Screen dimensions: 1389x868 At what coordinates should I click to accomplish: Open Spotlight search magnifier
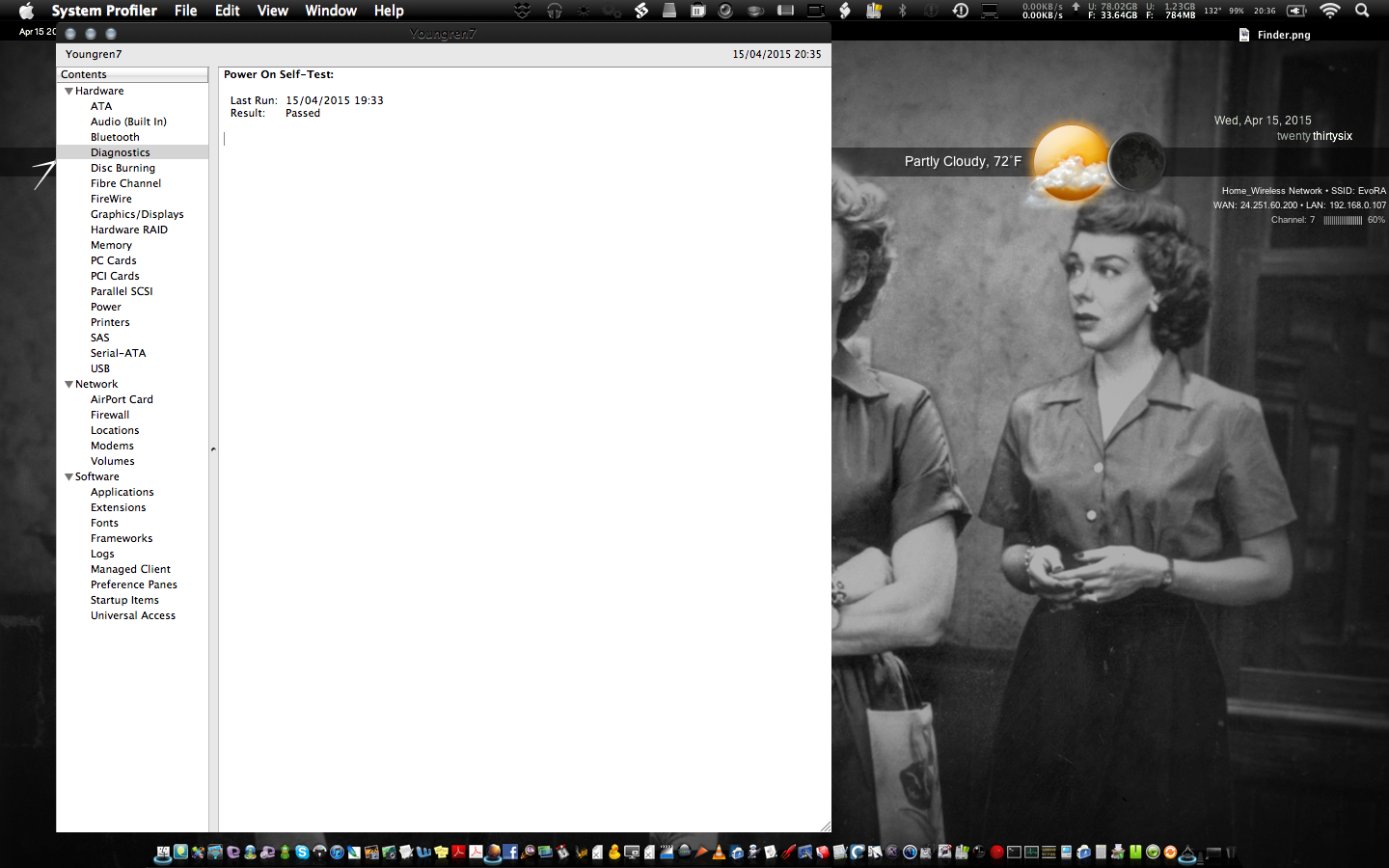pyautogui.click(x=1362, y=11)
